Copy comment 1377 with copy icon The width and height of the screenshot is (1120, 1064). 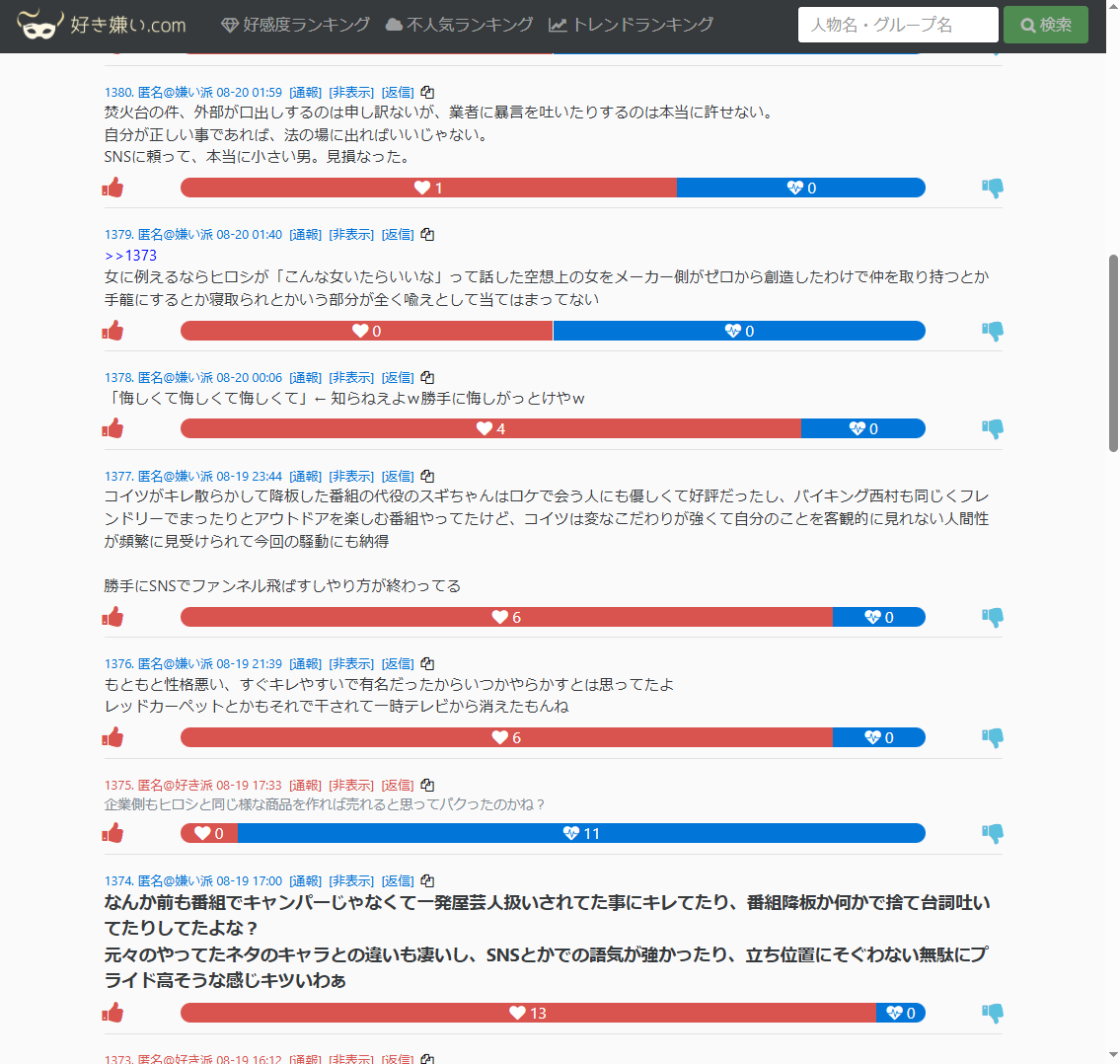[427, 476]
